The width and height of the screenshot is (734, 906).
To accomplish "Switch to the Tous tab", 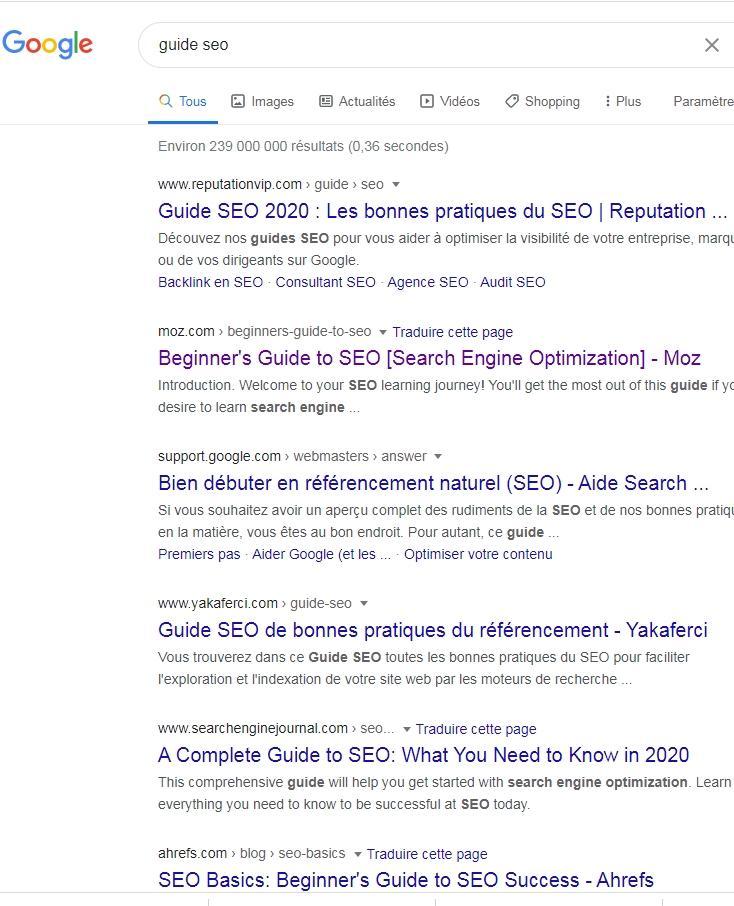I will (191, 101).
